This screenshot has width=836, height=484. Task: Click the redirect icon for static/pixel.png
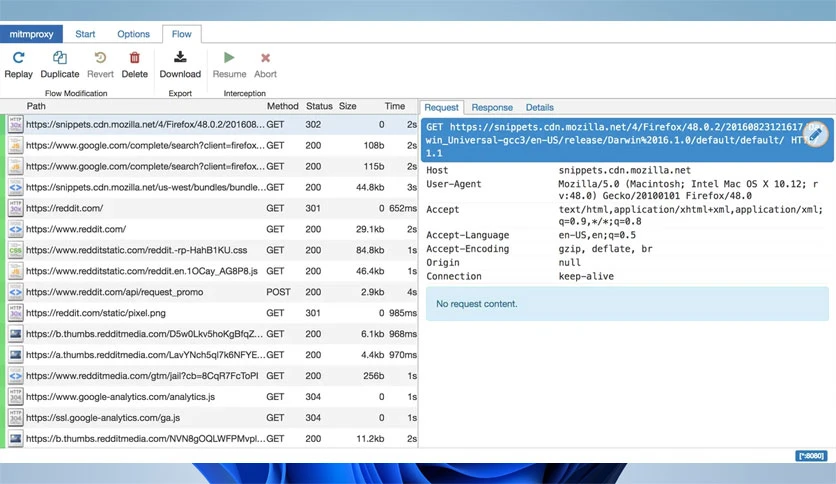pos(15,313)
